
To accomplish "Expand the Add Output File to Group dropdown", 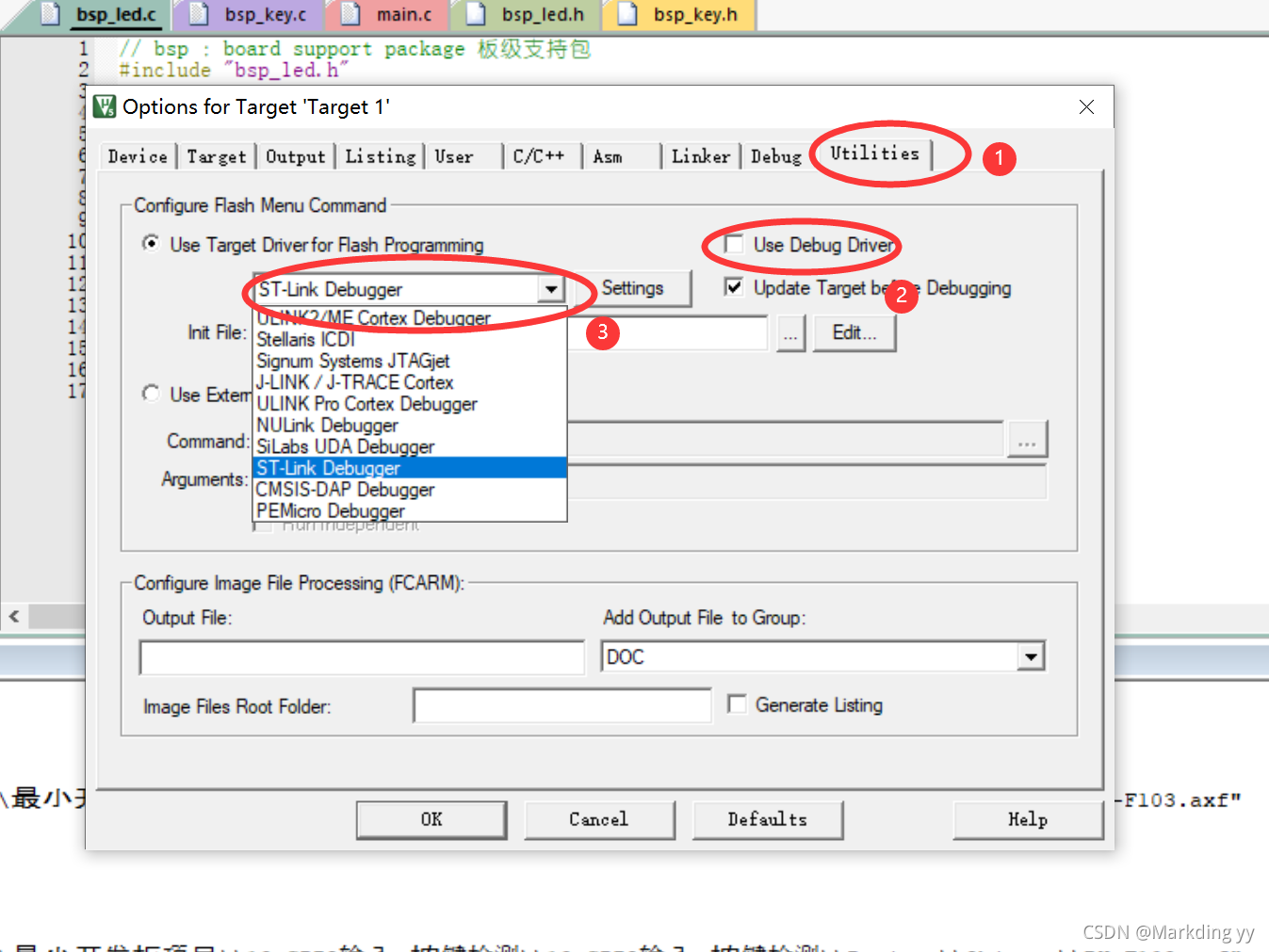I will [1032, 656].
